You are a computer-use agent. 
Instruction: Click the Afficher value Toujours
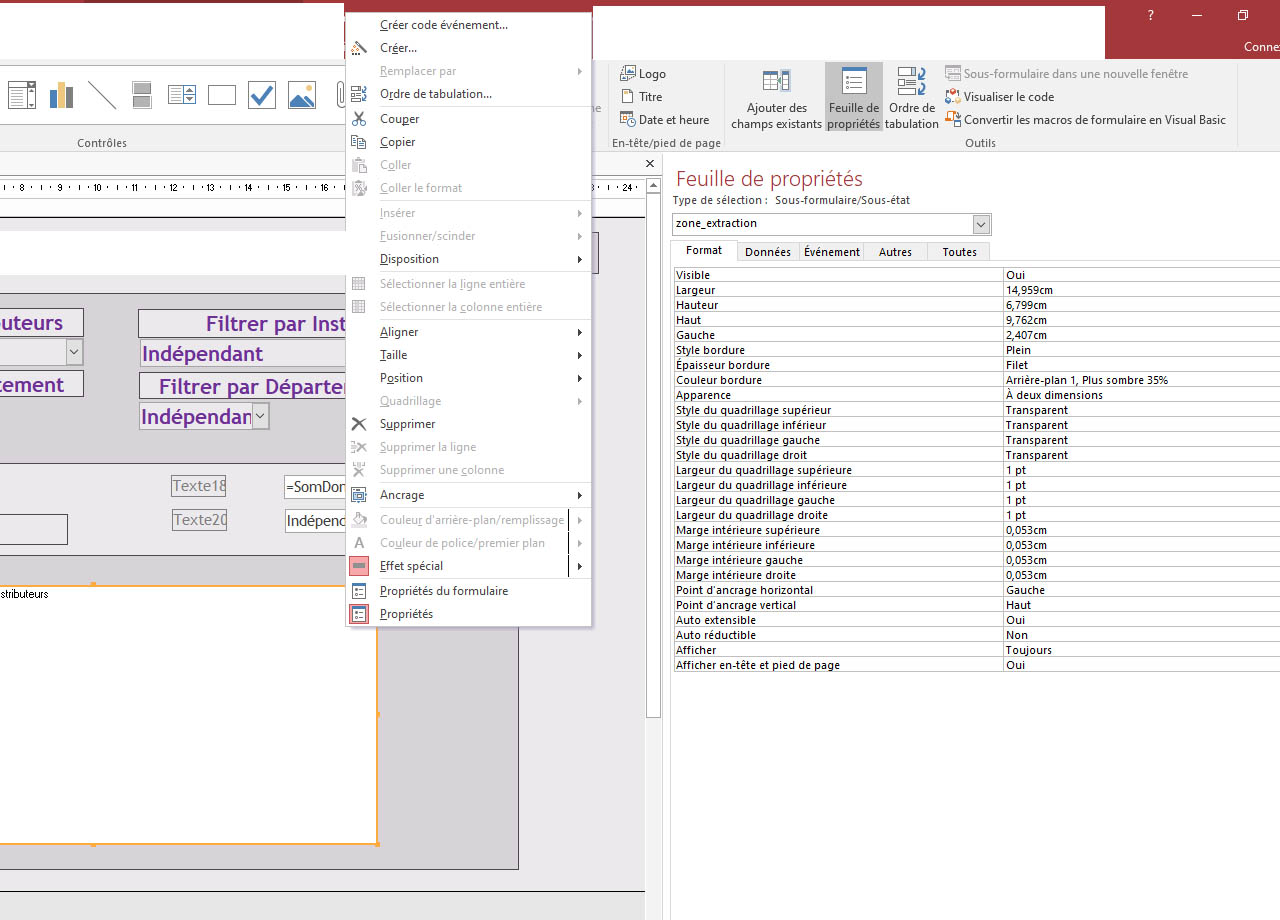[1141, 650]
